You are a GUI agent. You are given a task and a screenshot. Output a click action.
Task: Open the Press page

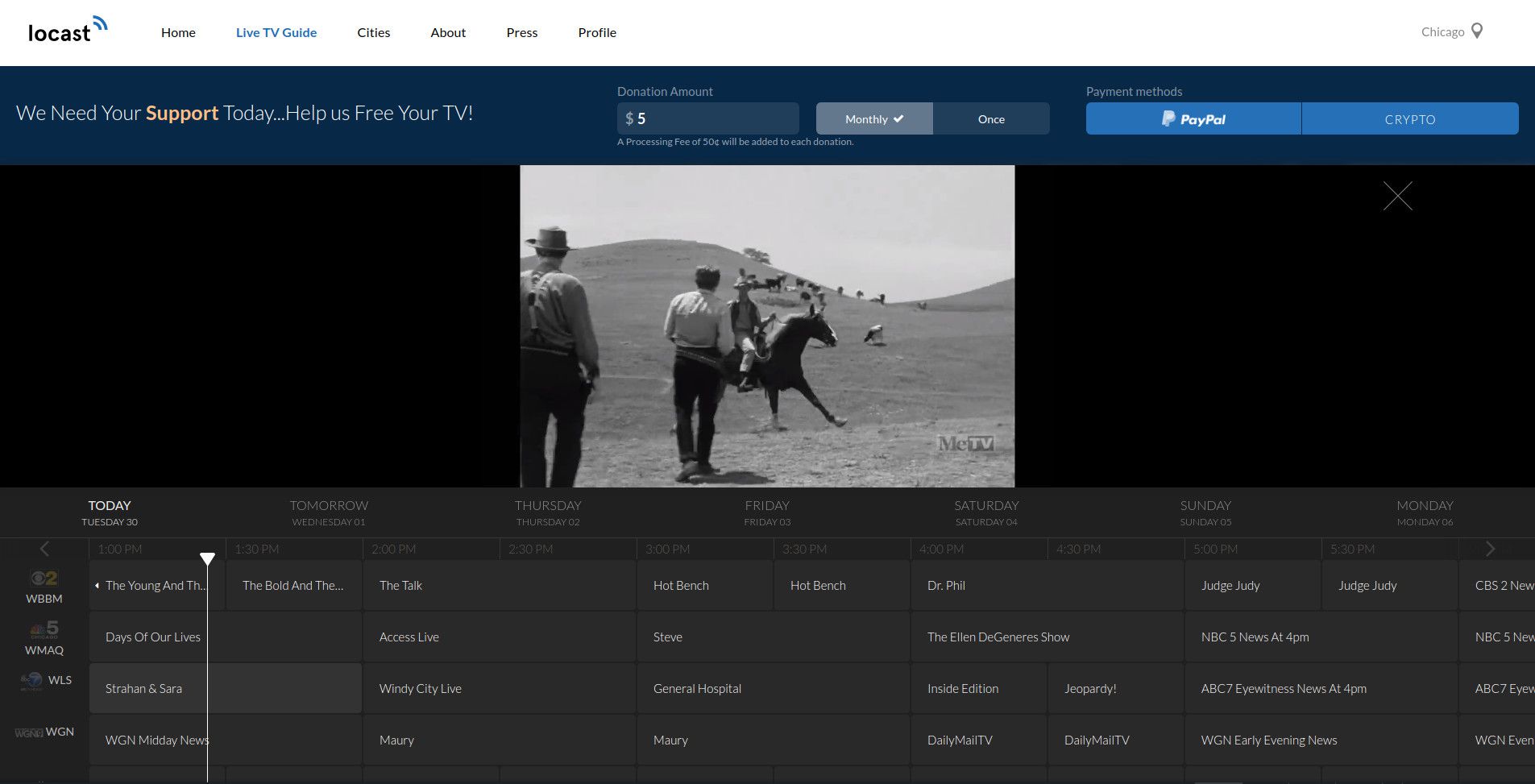[522, 32]
